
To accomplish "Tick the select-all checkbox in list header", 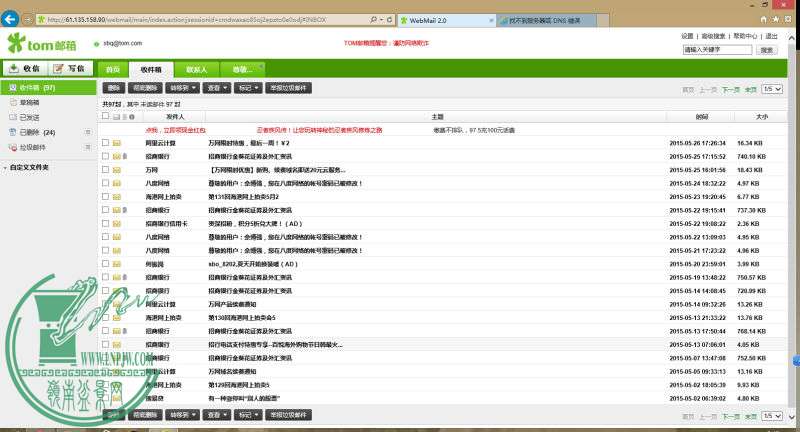I will (x=105, y=116).
